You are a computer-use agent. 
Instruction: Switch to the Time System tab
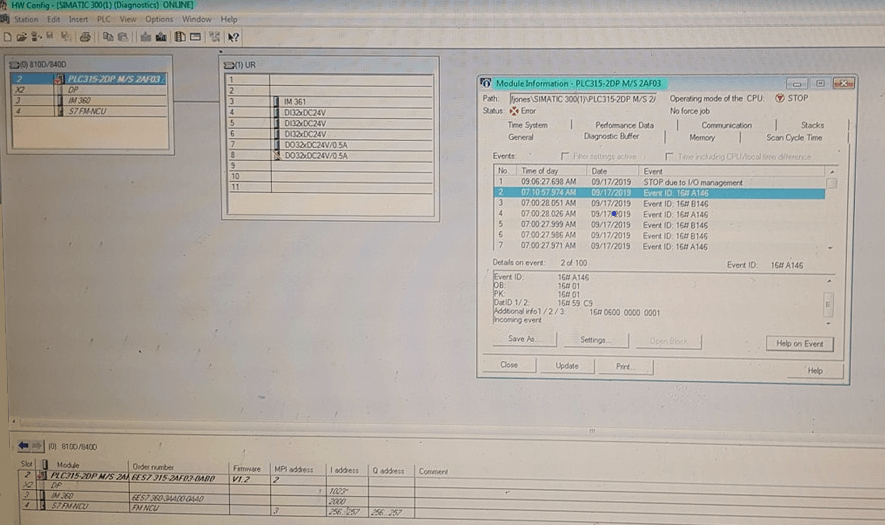tap(527, 125)
